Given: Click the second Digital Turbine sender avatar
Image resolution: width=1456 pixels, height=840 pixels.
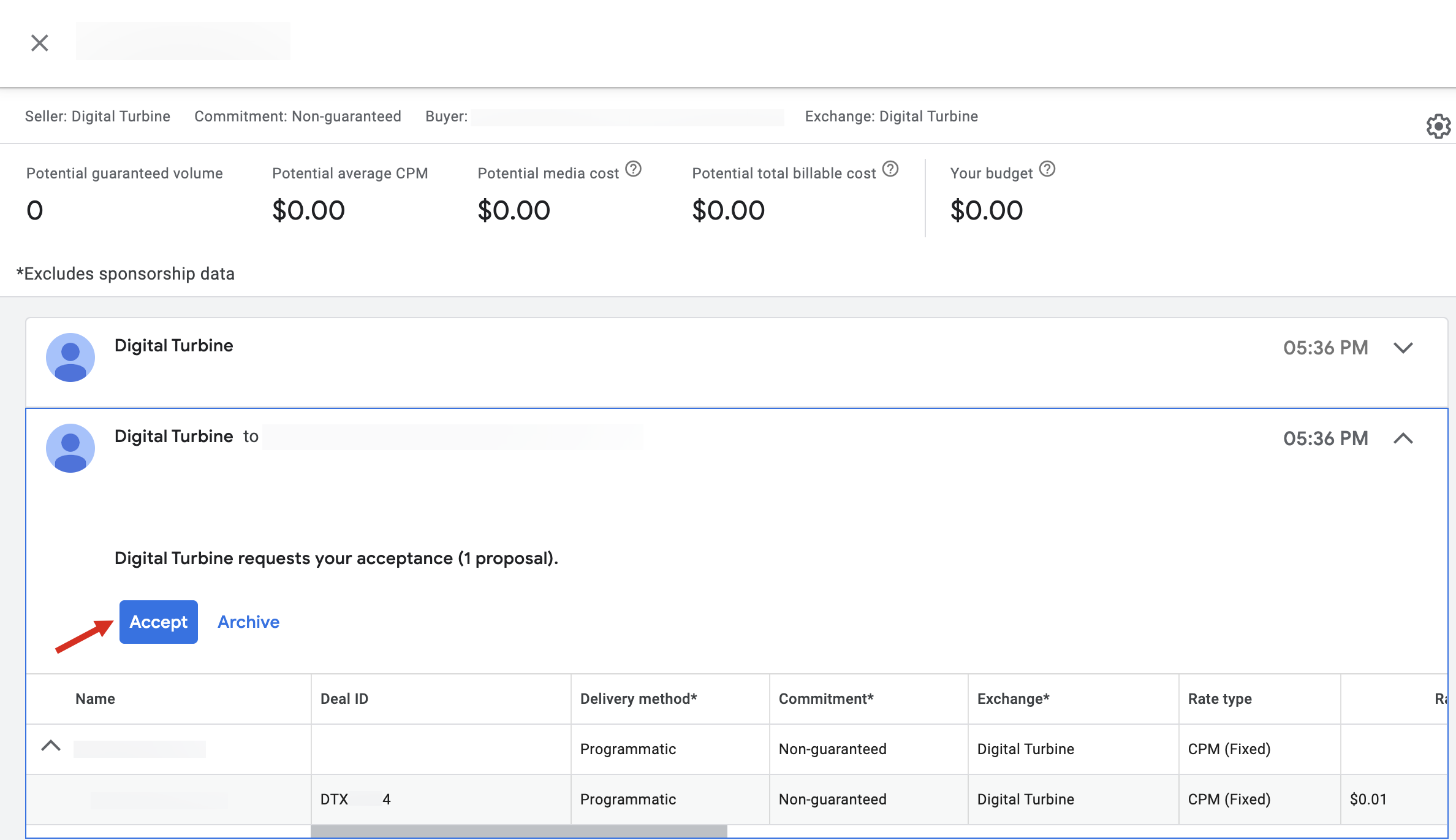Looking at the screenshot, I should (70, 448).
